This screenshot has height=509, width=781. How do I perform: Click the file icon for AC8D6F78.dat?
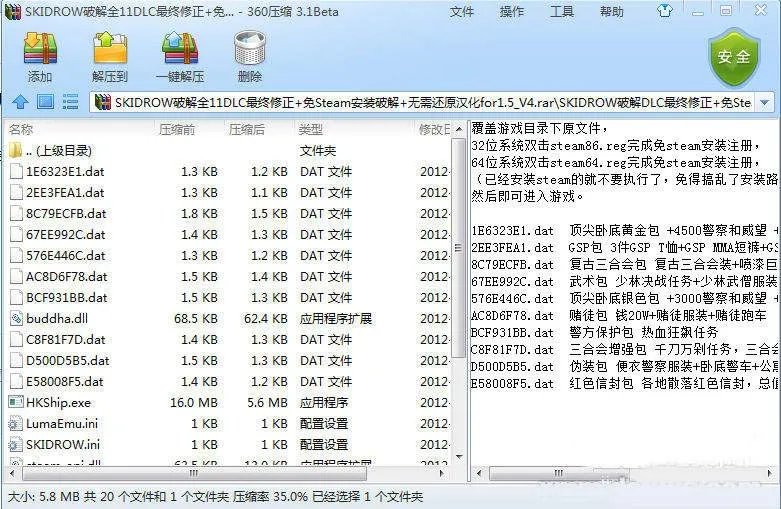click(16, 276)
